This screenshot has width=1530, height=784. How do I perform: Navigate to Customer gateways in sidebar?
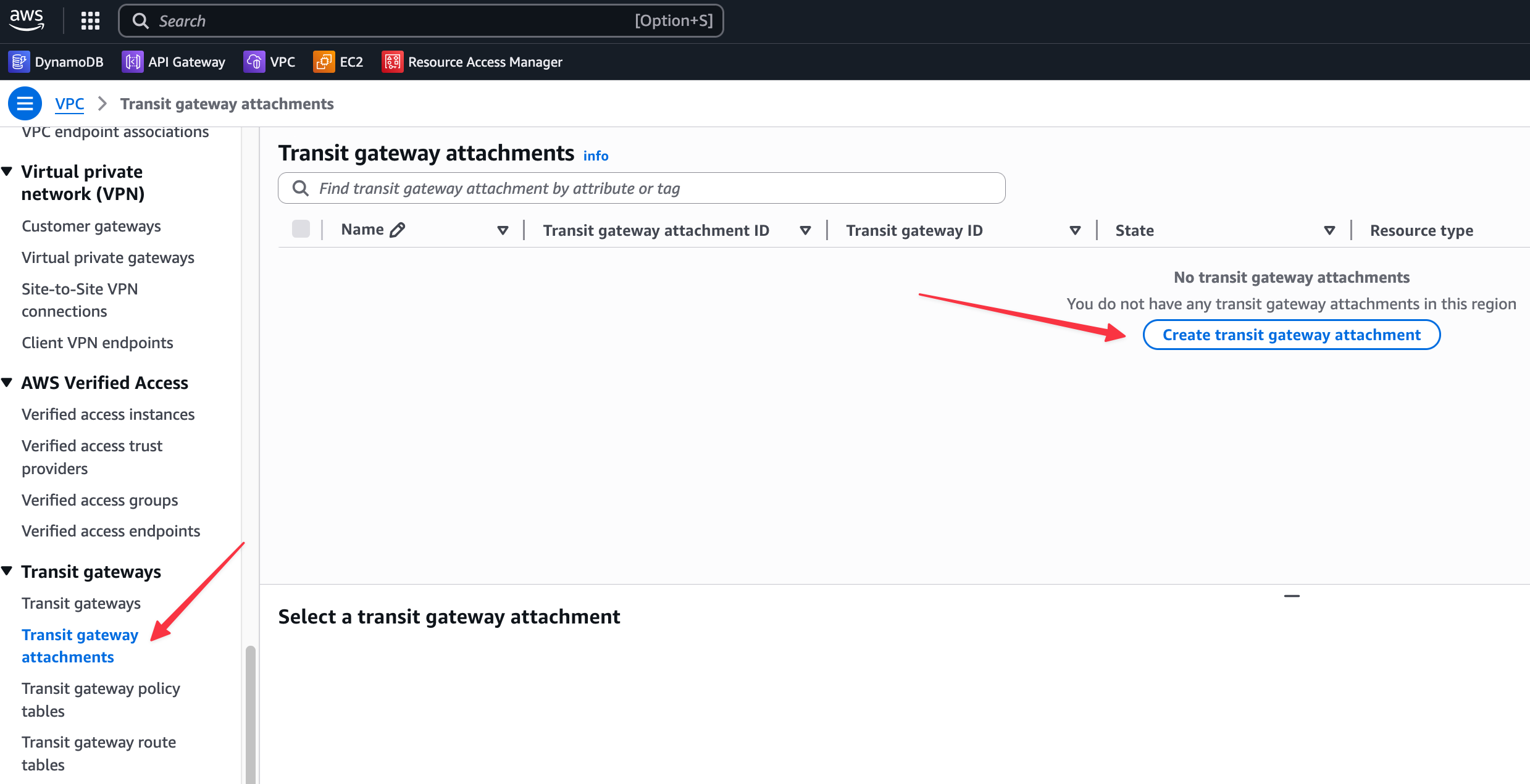pos(91,226)
